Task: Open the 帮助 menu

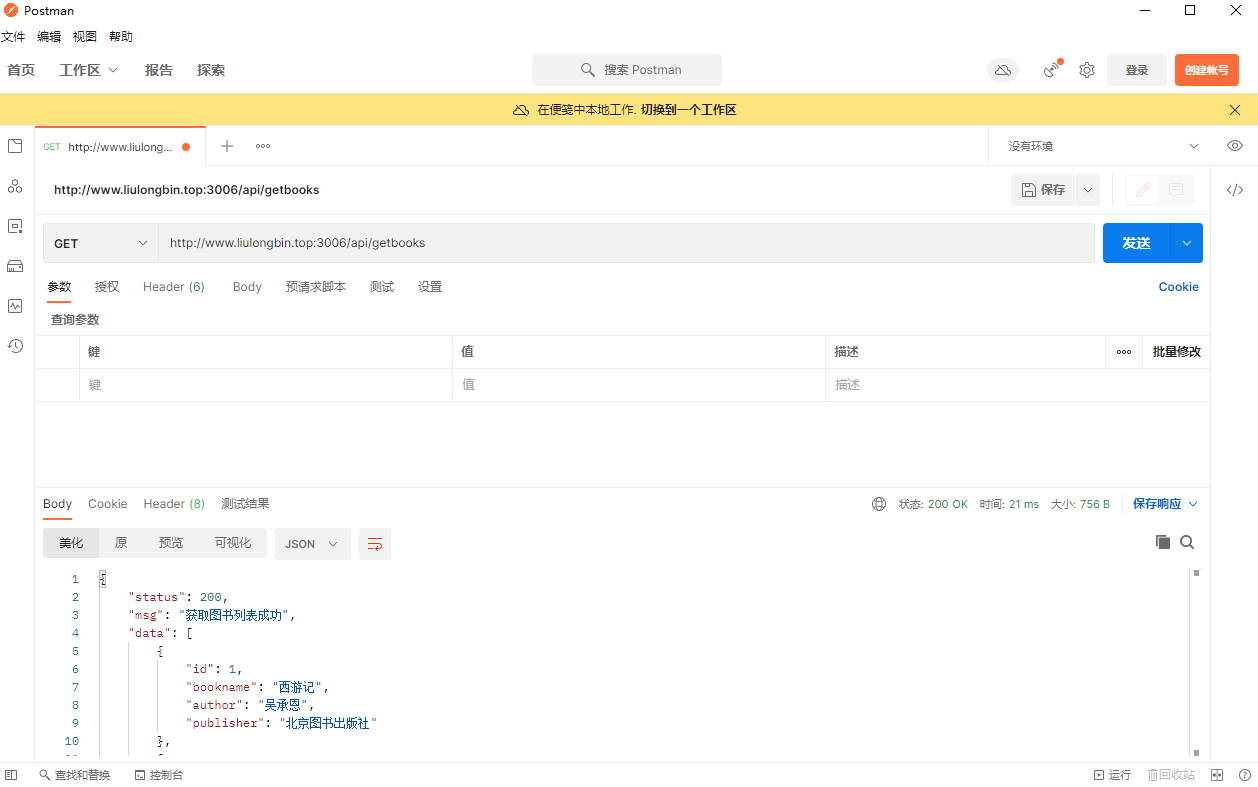Action: 121,37
